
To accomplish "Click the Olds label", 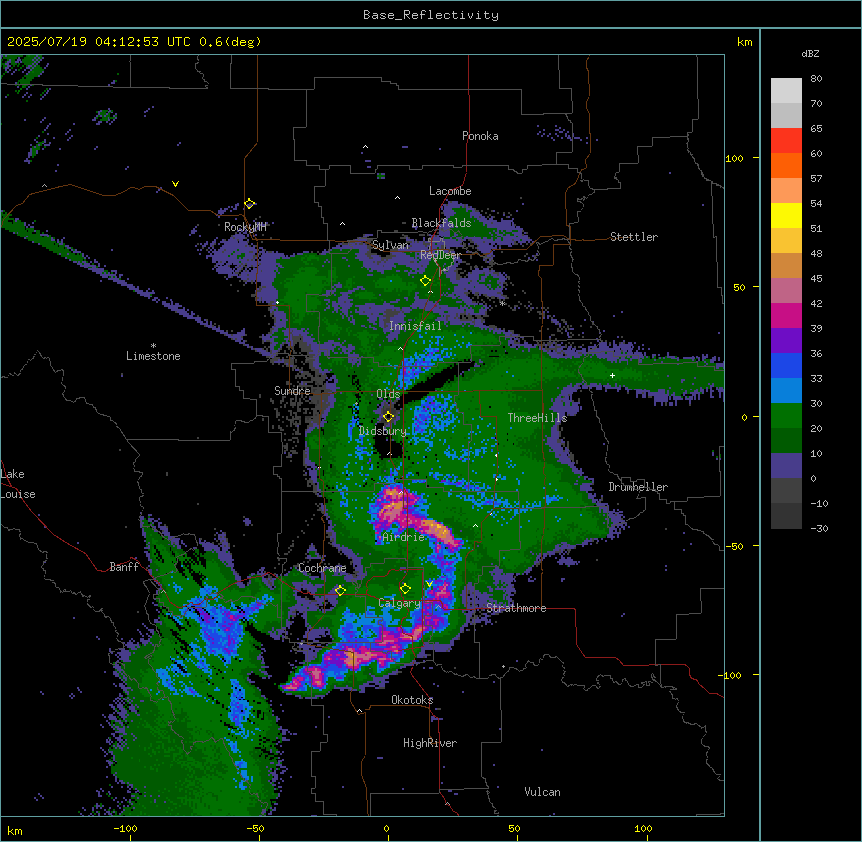I will (x=388, y=394).
